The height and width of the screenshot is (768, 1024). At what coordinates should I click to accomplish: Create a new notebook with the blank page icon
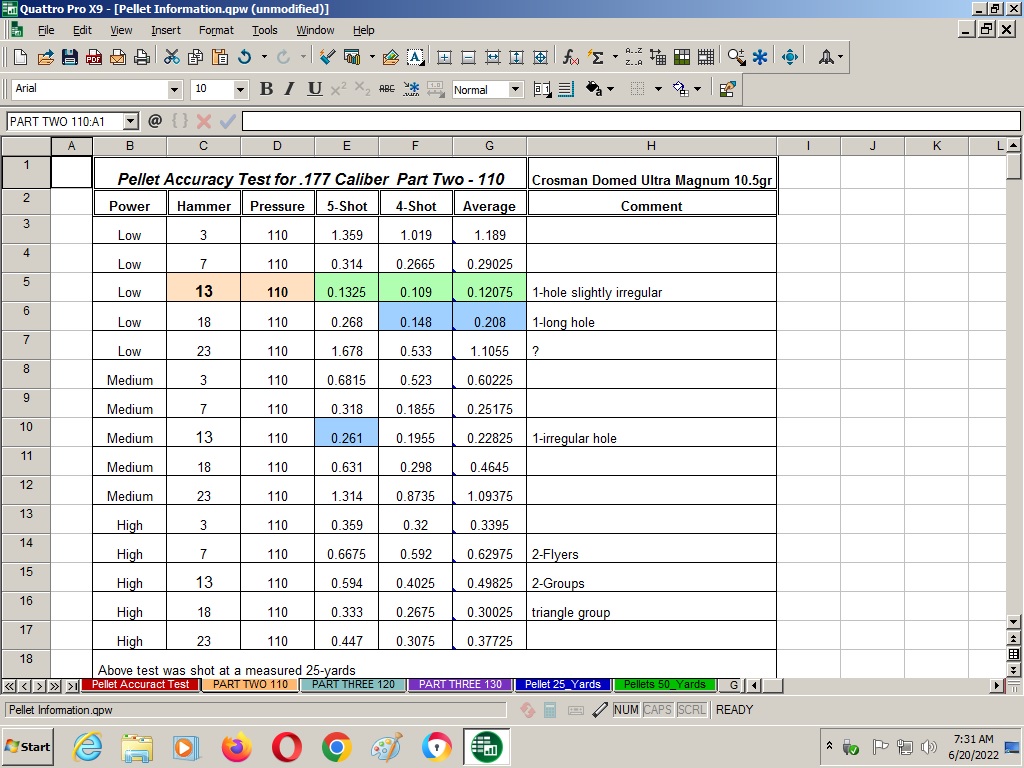coord(20,57)
